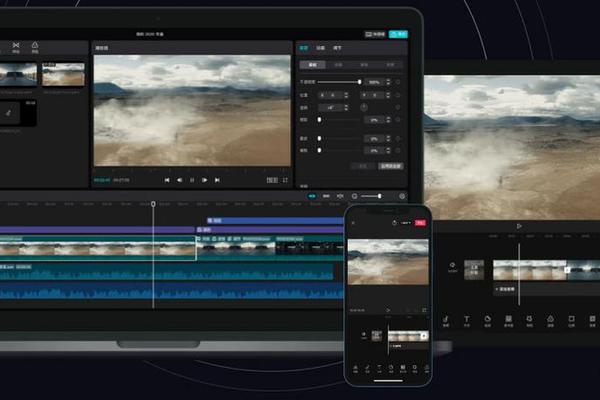600x400 pixels.
Task: Select the teal first inspector tab
Action: pos(304,48)
